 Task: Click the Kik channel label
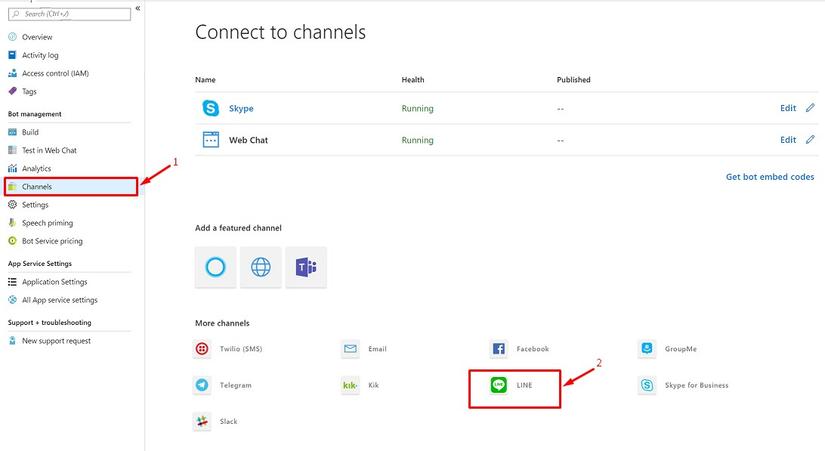[x=373, y=385]
